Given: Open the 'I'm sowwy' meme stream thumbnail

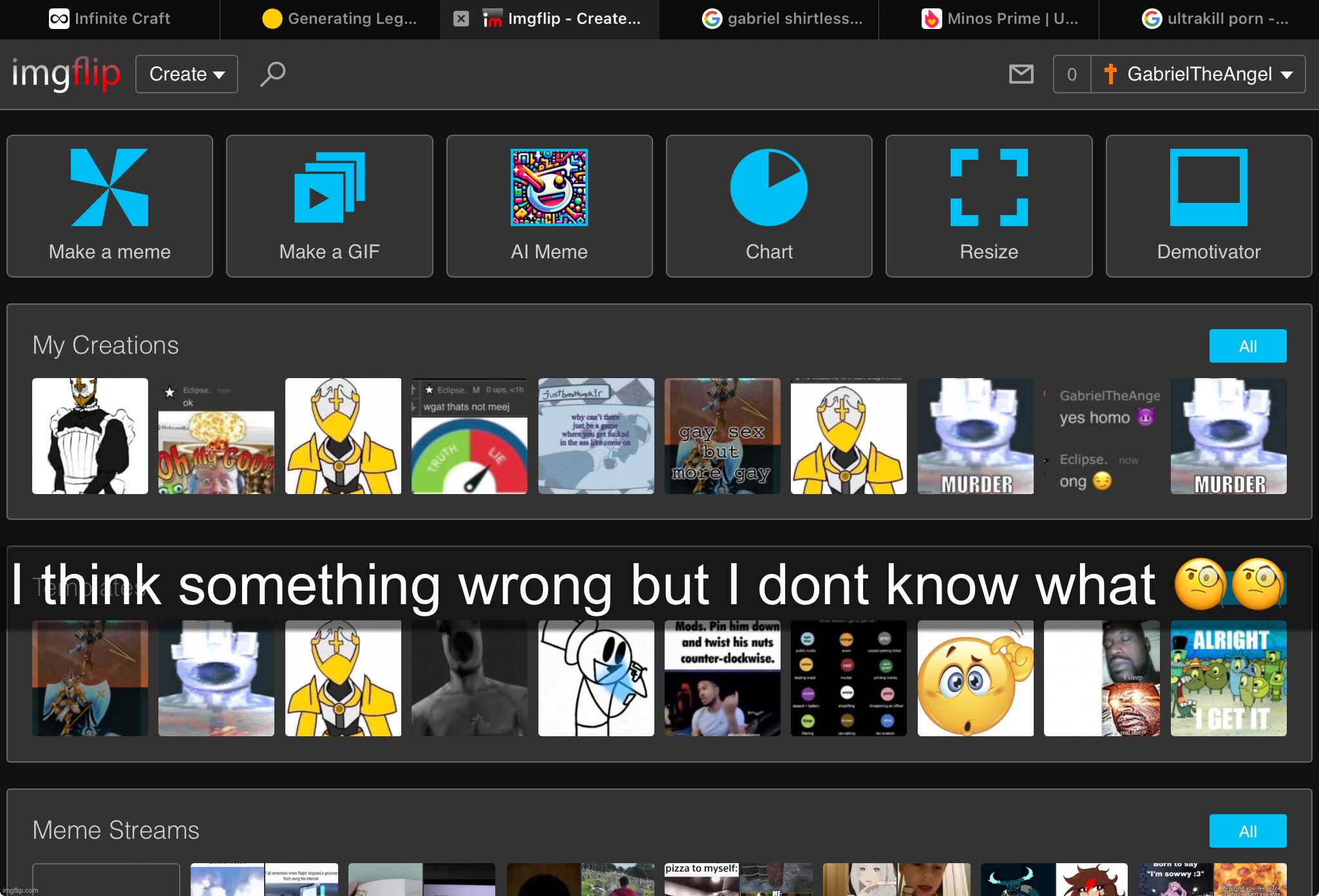Looking at the screenshot, I should [1213, 879].
